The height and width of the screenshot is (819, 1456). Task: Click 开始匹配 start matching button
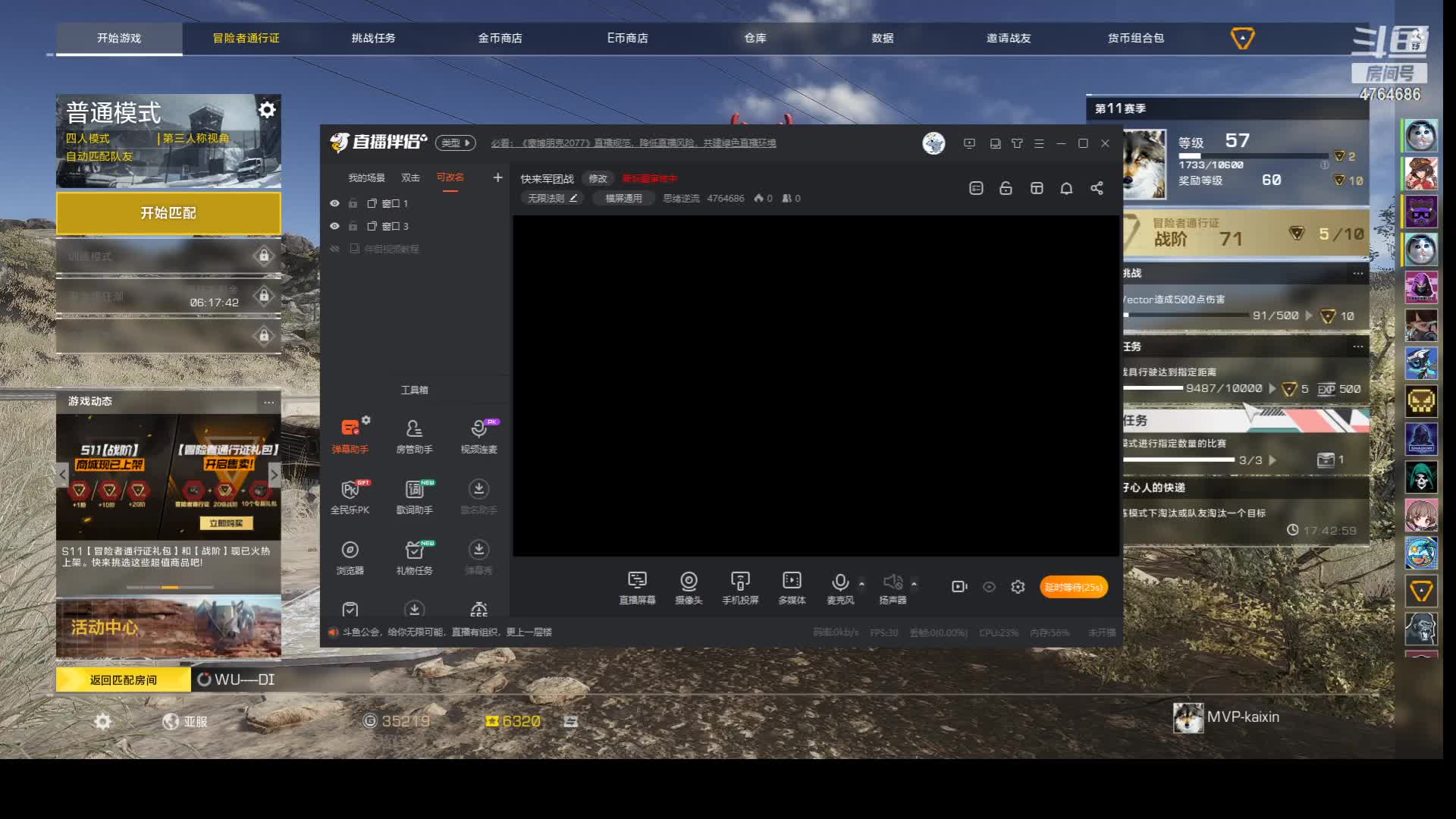pos(168,213)
